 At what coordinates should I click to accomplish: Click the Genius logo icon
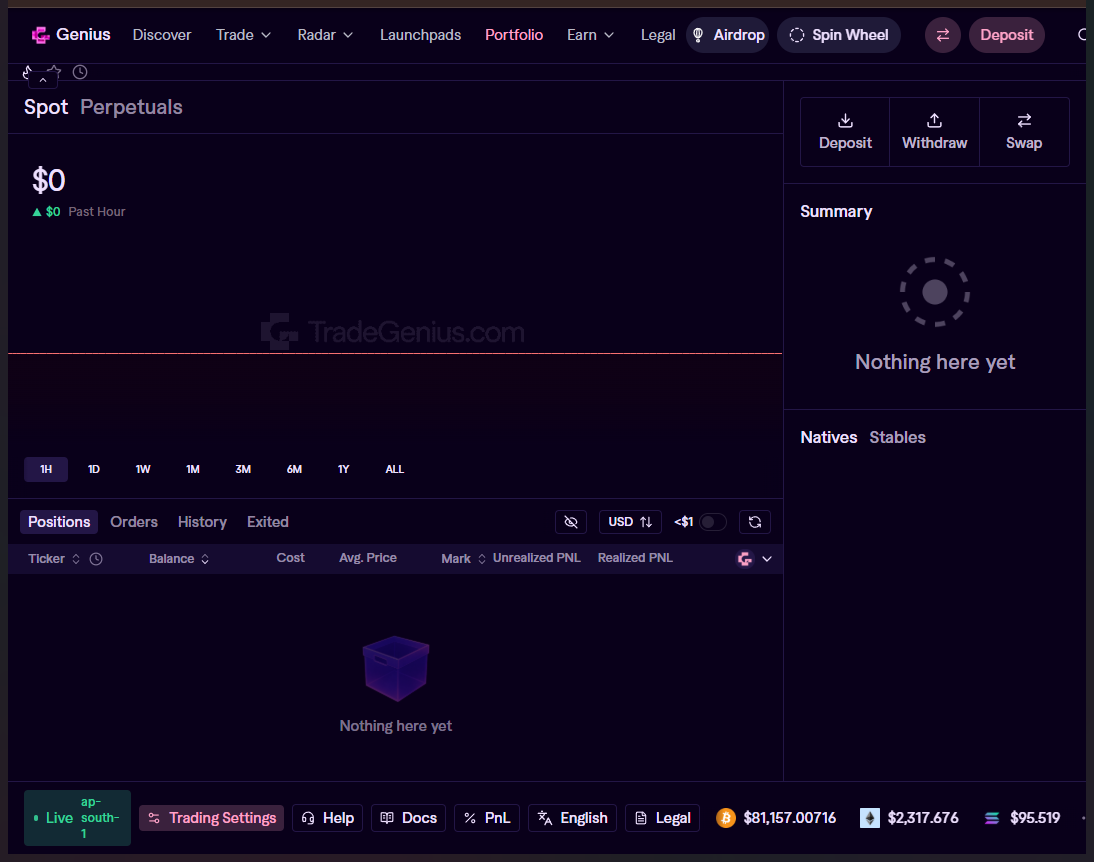pos(40,35)
